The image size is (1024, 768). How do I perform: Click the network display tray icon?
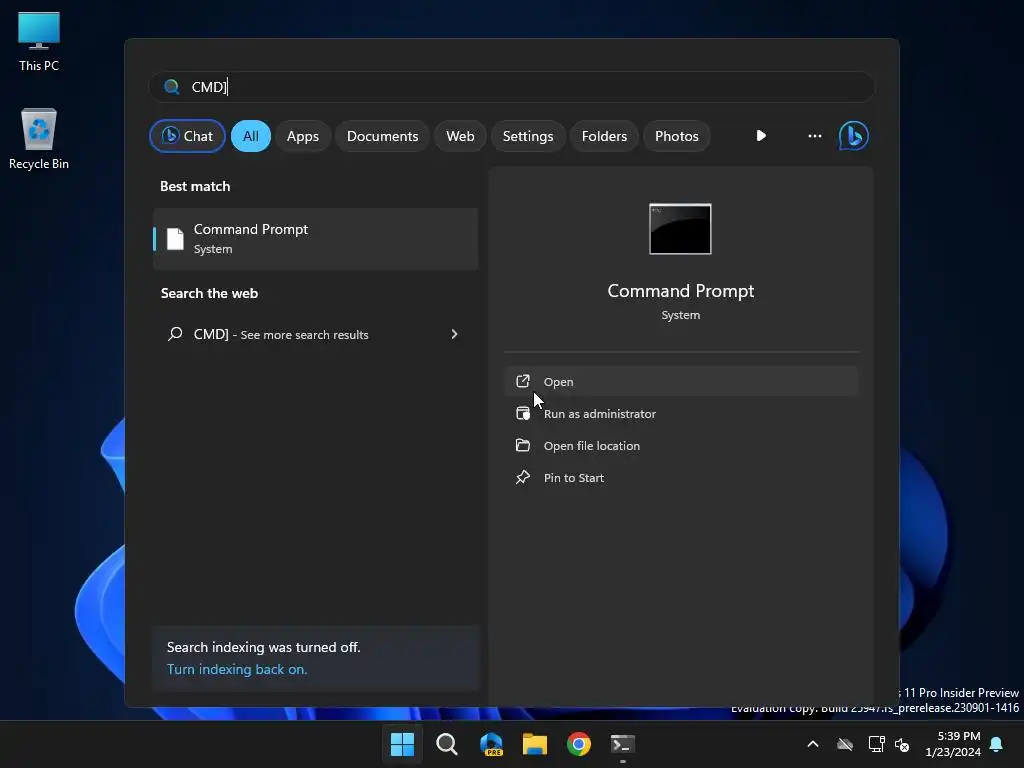(x=876, y=744)
